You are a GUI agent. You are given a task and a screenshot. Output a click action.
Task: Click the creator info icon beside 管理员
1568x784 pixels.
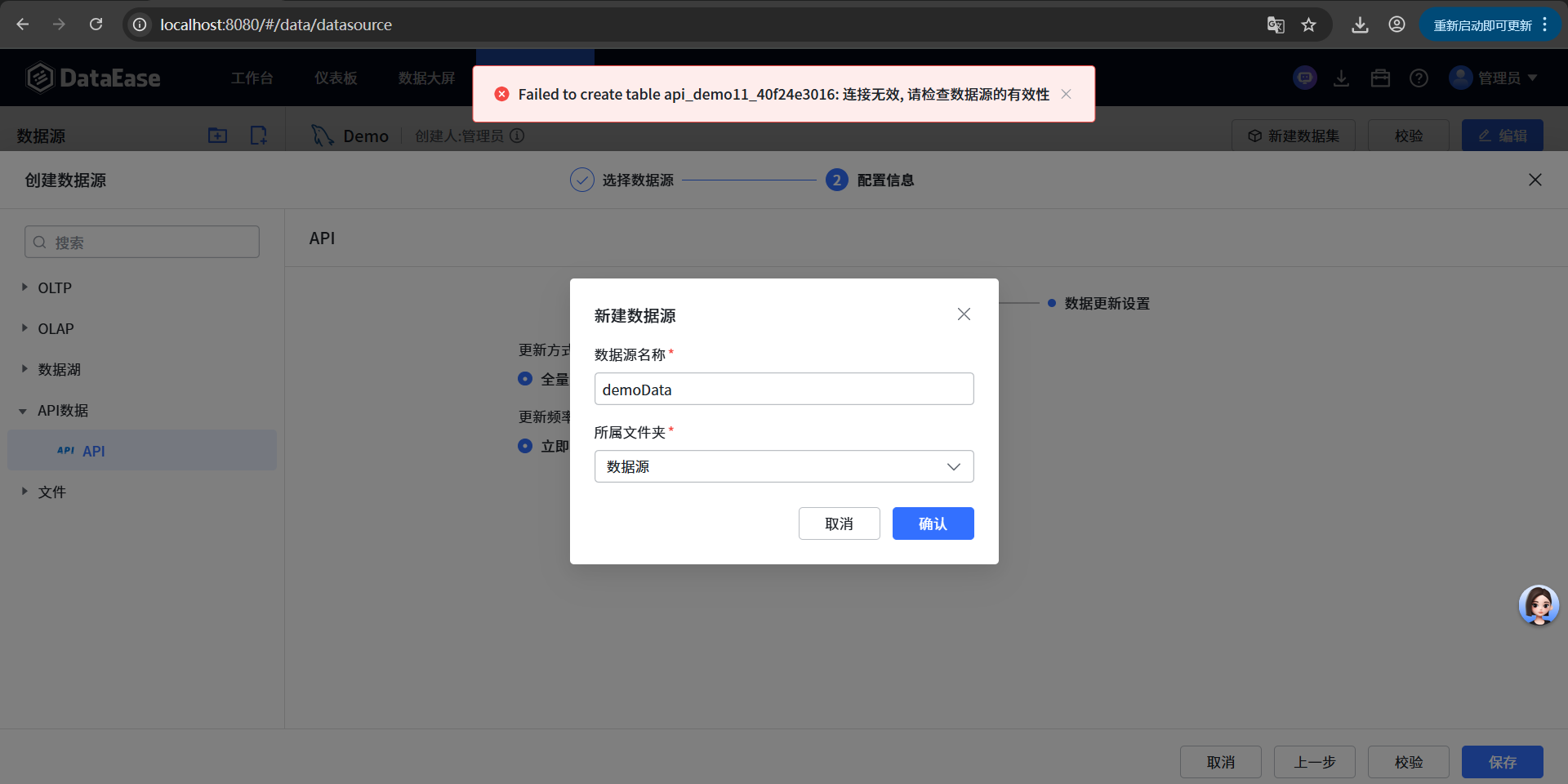coord(517,136)
